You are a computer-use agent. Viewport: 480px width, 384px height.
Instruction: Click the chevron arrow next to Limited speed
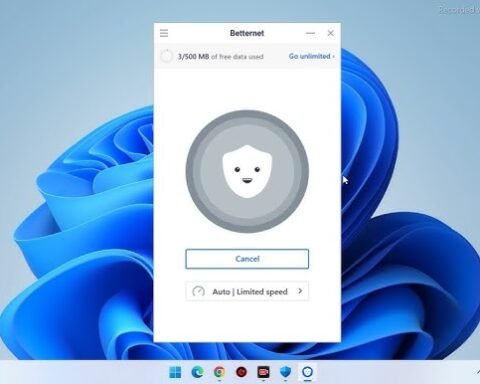[x=300, y=291]
